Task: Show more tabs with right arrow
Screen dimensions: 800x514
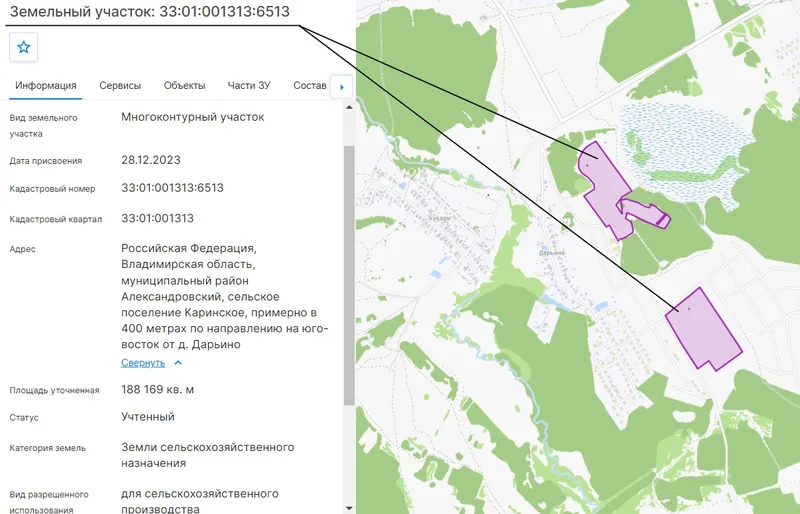Action: [342, 87]
